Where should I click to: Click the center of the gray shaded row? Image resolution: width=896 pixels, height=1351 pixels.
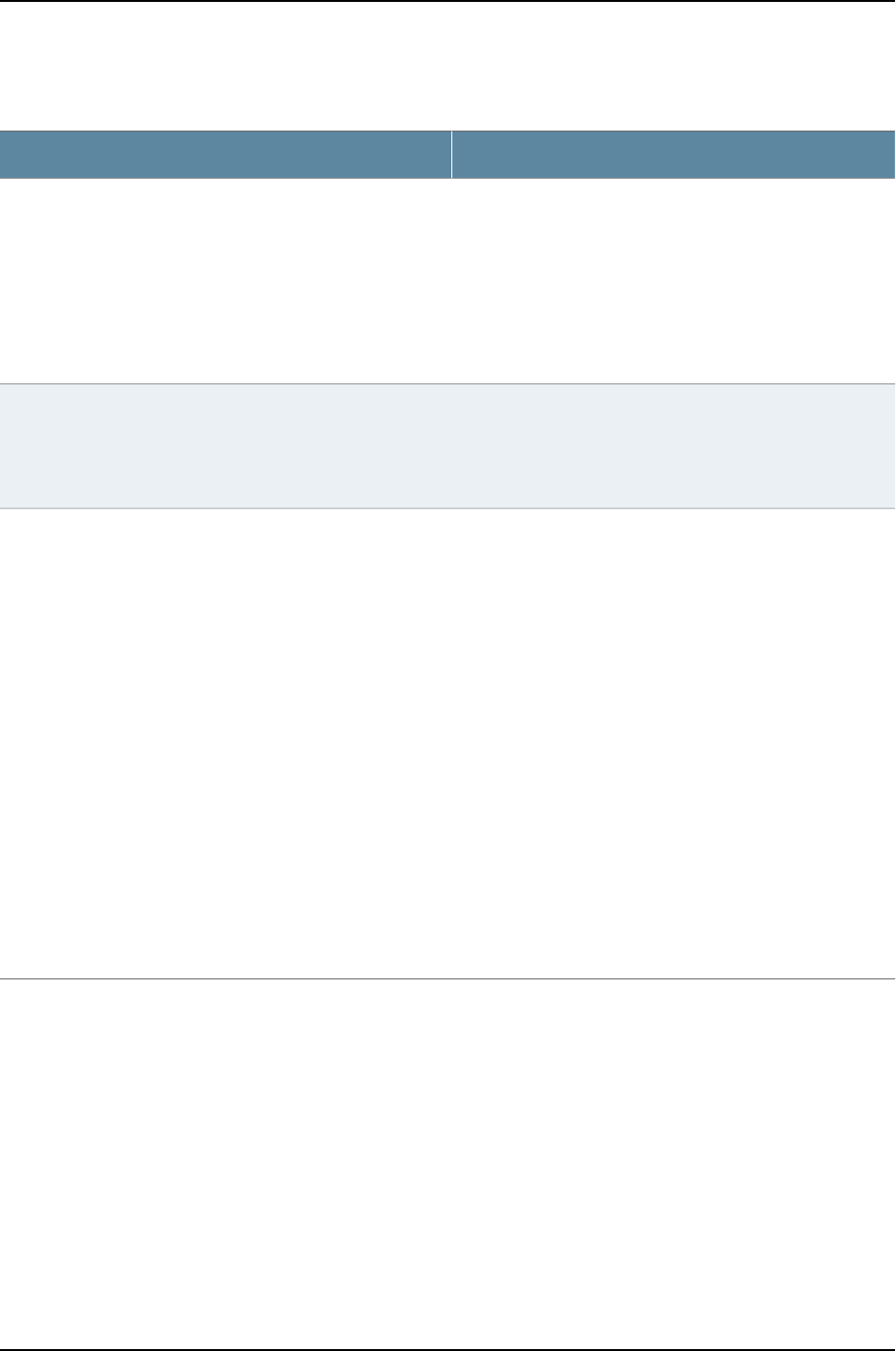coord(448,446)
